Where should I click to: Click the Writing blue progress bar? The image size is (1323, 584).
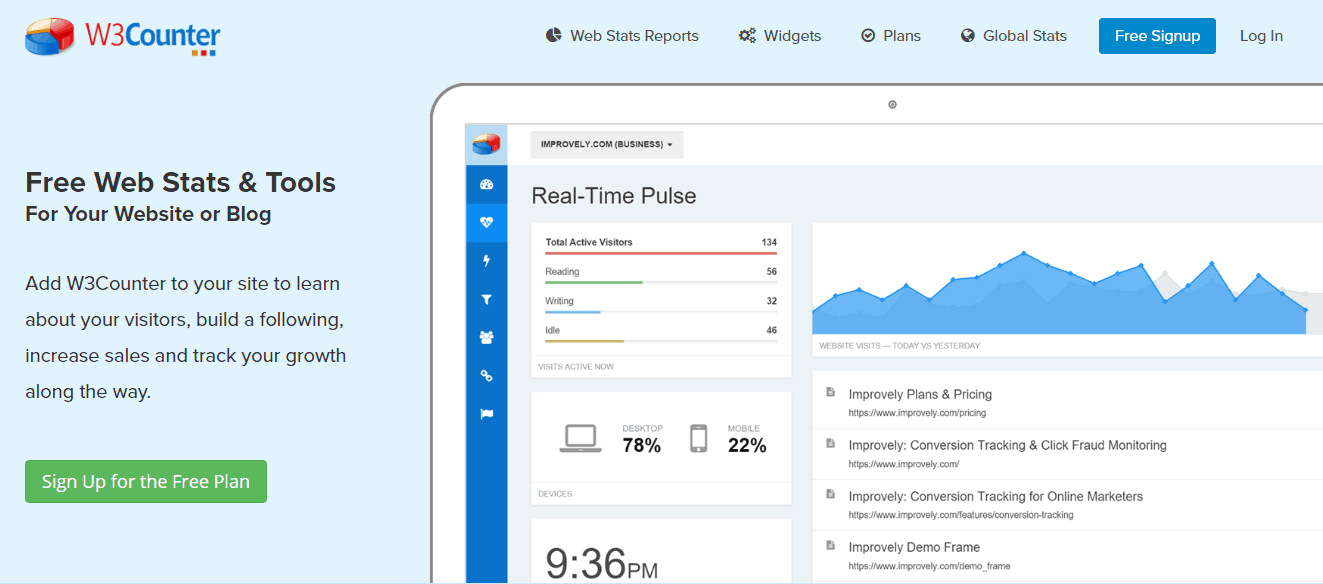(x=572, y=312)
